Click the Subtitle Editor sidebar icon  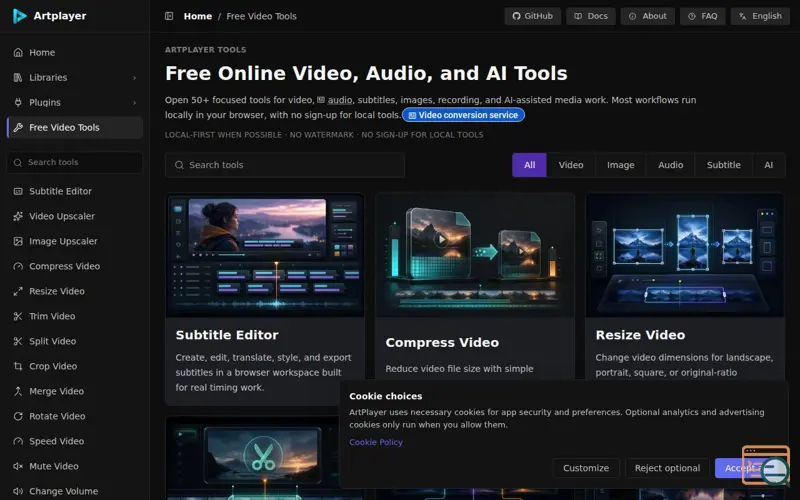tap(18, 191)
